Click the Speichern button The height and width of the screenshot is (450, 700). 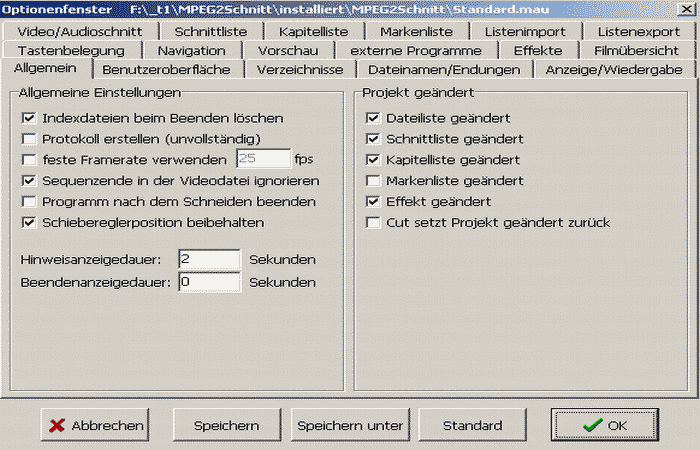[226, 425]
